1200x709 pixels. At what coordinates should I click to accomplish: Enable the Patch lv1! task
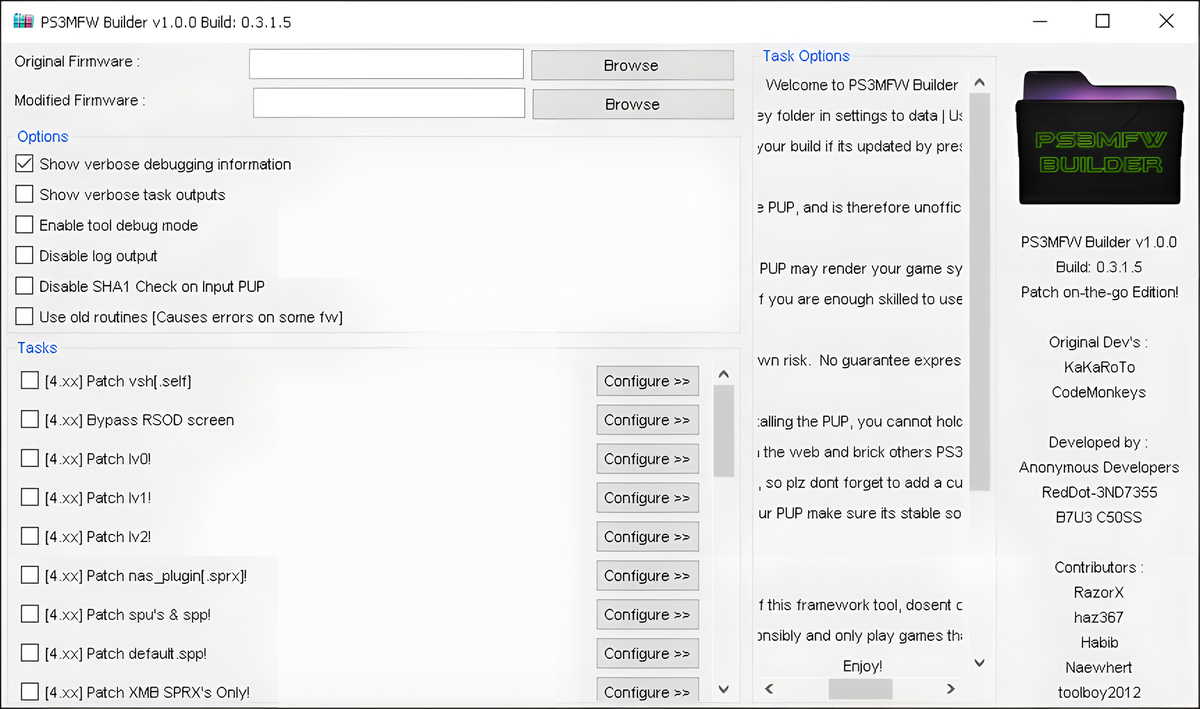point(29,497)
